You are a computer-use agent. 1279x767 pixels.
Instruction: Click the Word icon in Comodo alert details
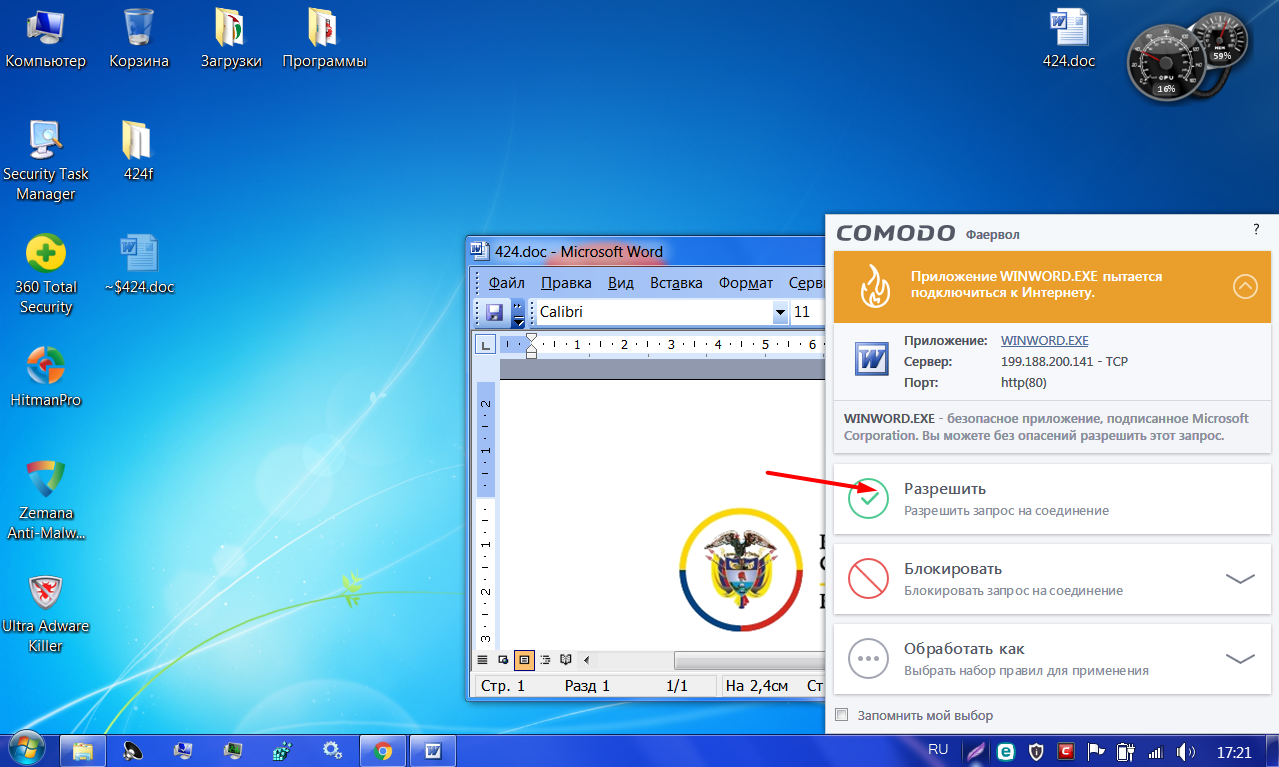coord(872,359)
